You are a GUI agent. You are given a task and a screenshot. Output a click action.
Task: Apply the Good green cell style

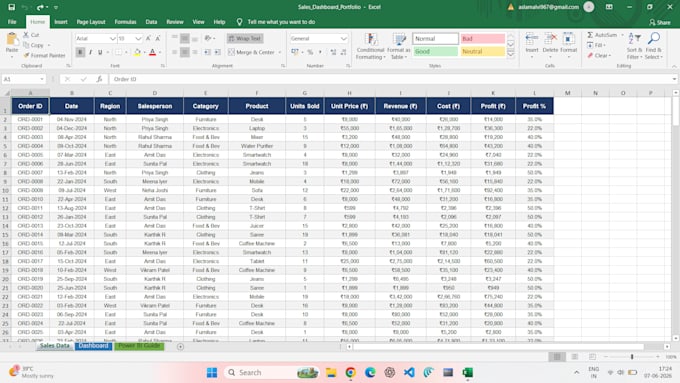click(435, 51)
